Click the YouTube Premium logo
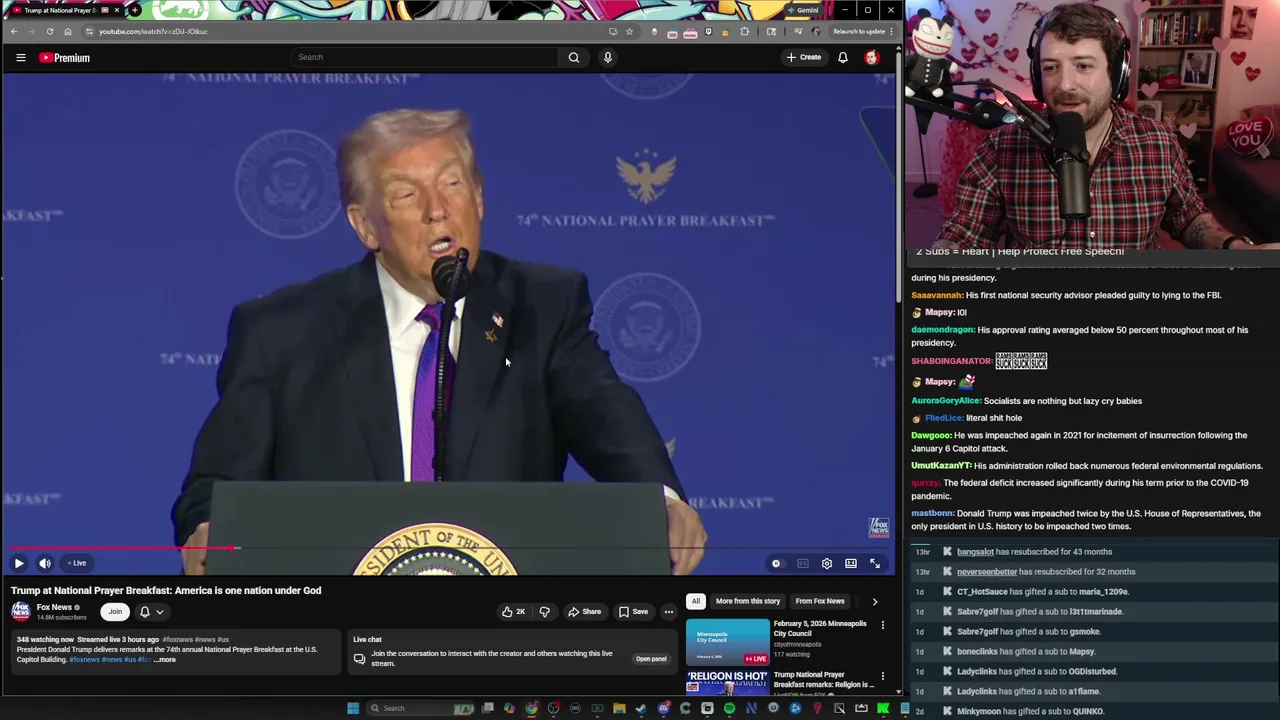Viewport: 1280px width, 720px height. [x=65, y=58]
